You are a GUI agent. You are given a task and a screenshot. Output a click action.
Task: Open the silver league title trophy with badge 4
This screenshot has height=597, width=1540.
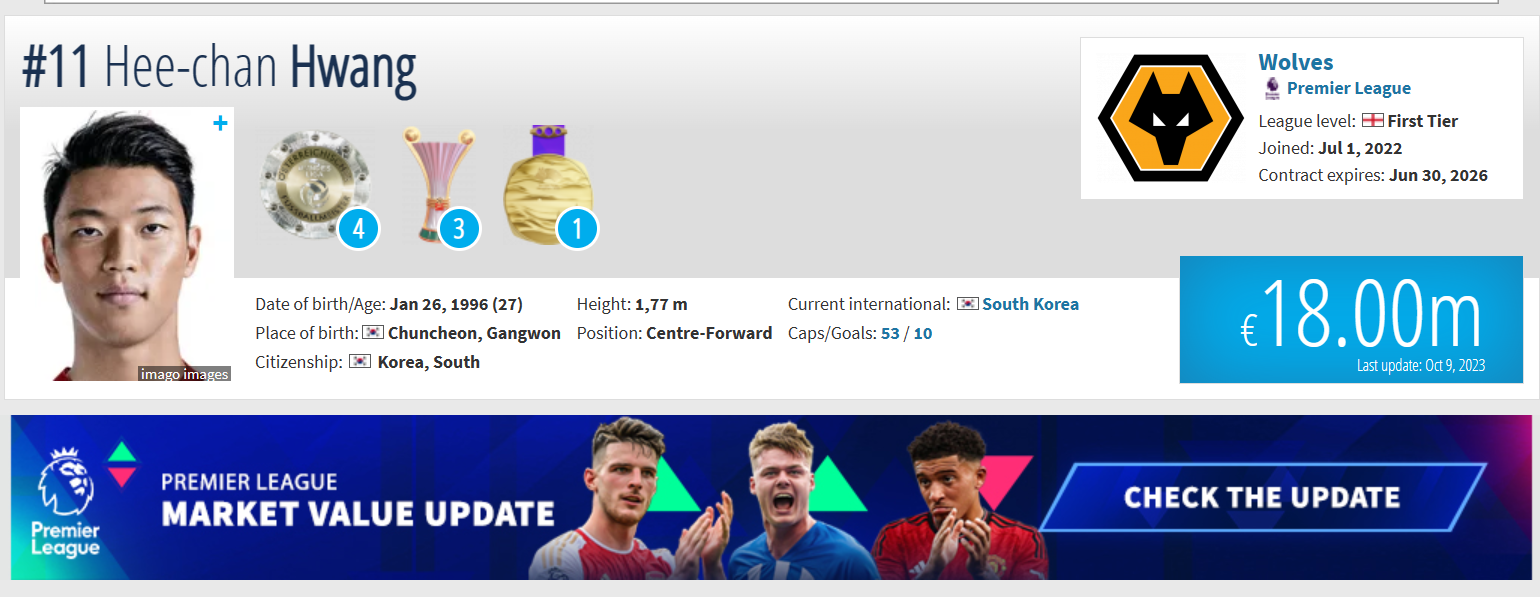(316, 183)
